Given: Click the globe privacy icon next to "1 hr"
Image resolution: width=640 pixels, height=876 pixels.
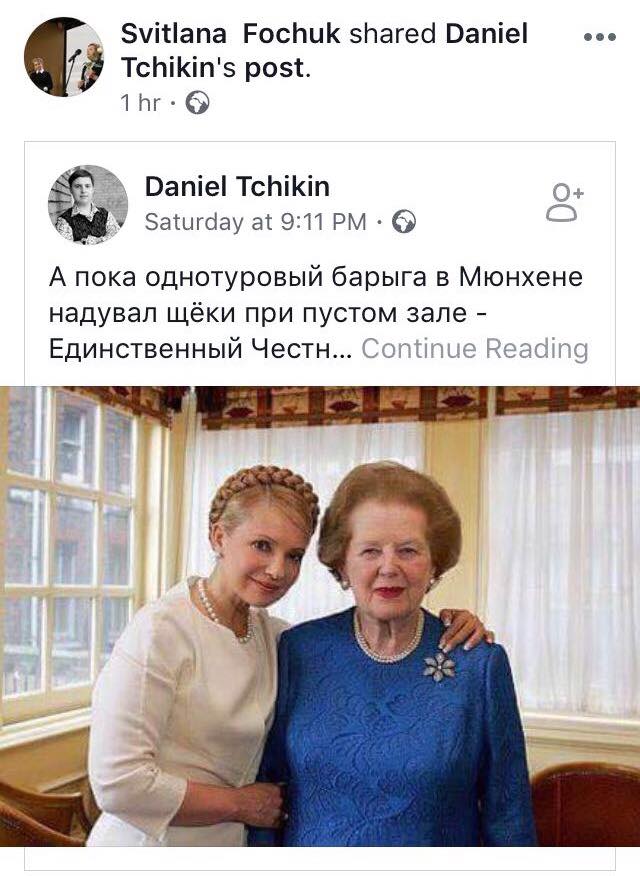Looking at the screenshot, I should point(197,103).
